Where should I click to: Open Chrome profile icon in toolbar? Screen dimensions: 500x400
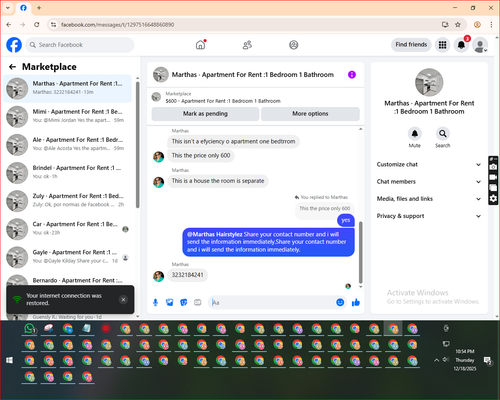477,25
